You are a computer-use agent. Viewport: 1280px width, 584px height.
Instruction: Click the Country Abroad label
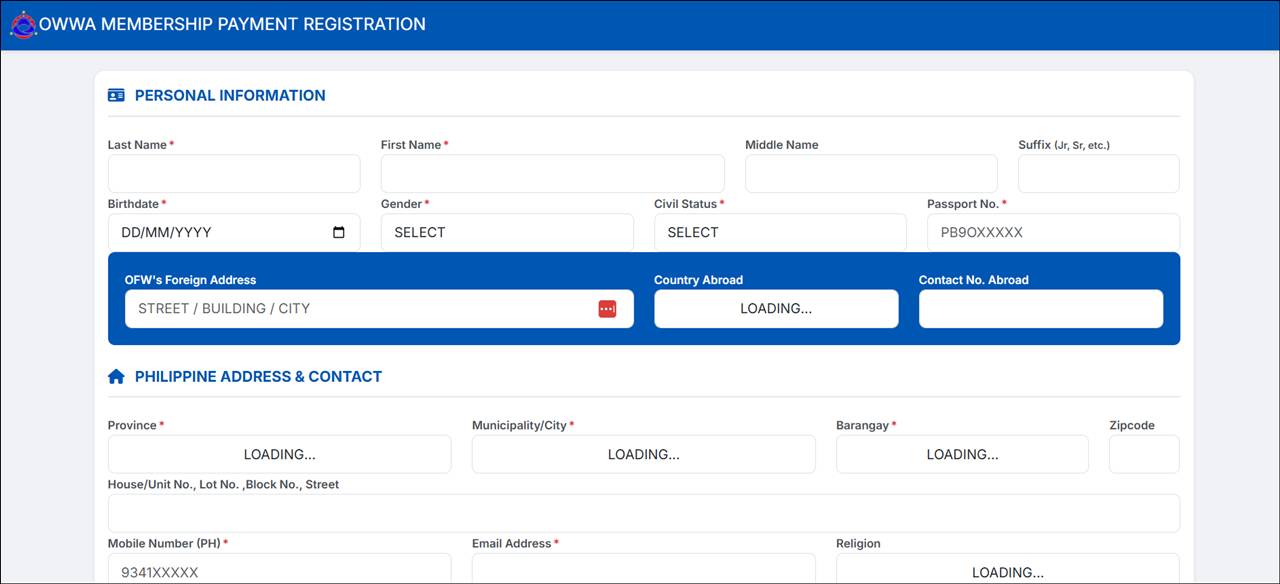click(698, 280)
